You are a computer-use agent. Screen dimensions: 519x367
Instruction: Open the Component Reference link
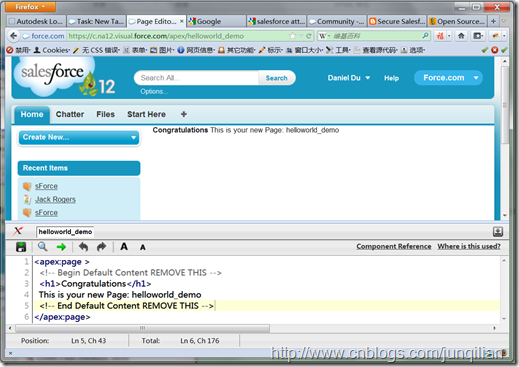coord(394,246)
